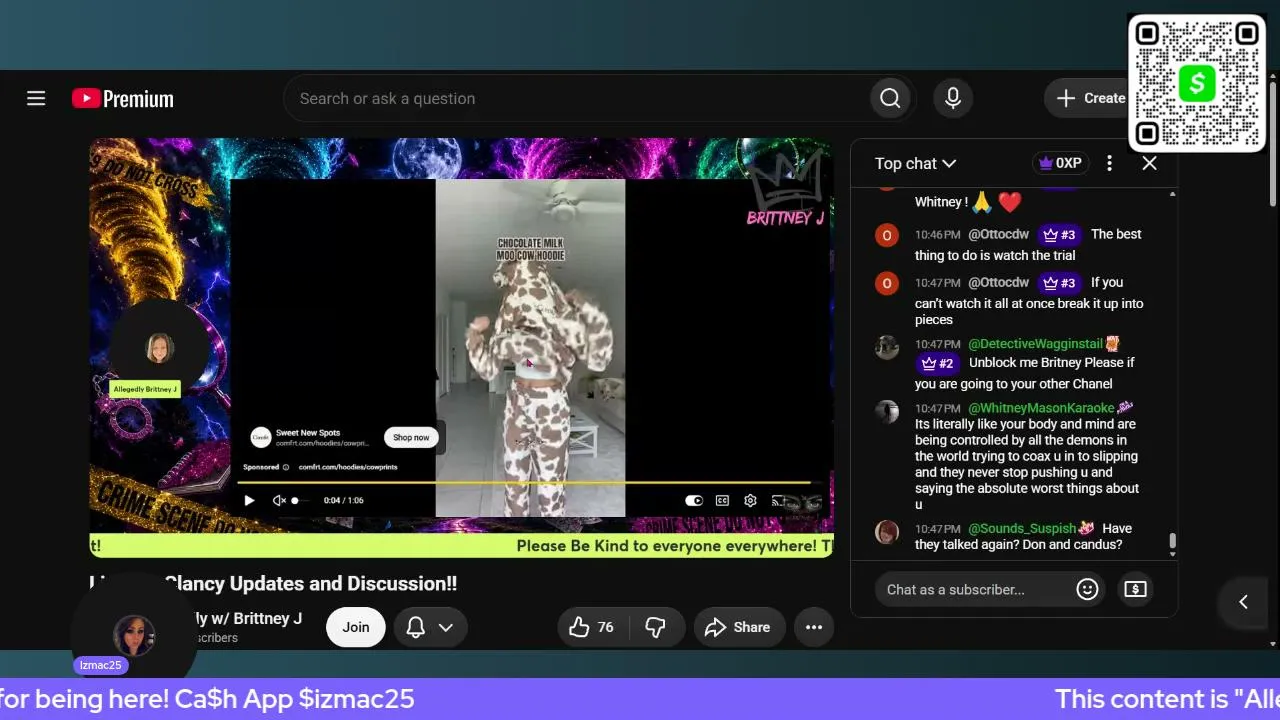The image size is (1280, 720).
Task: Click @Ottocdw name on 10:46 PM message
Action: [x=998, y=234]
